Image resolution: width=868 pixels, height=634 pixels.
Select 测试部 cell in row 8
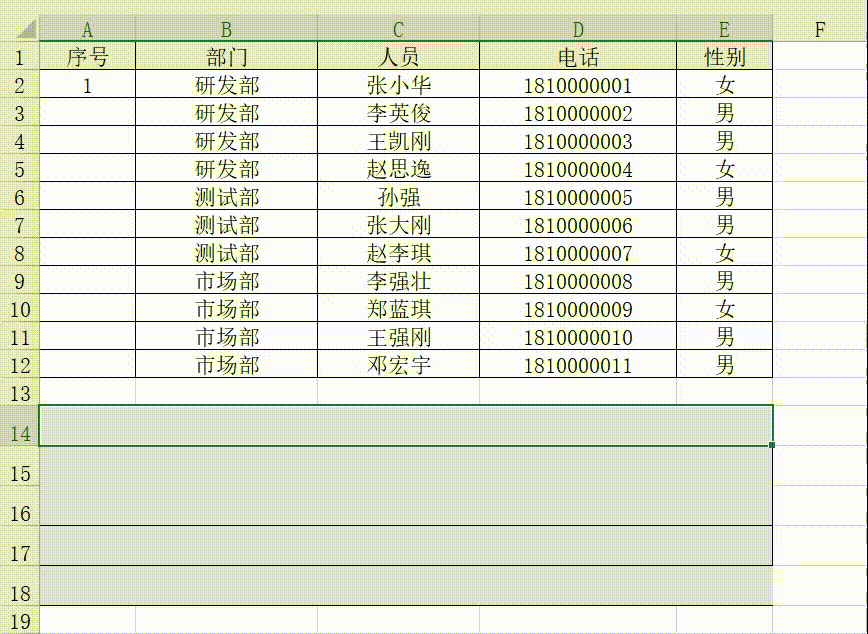(x=226, y=252)
